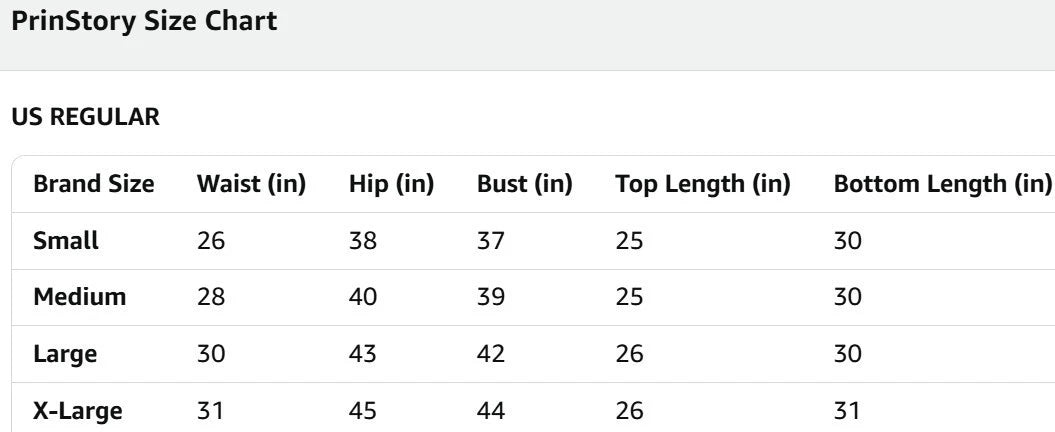Select the Bust (in) column header
The image size is (1055, 432).
524,184
